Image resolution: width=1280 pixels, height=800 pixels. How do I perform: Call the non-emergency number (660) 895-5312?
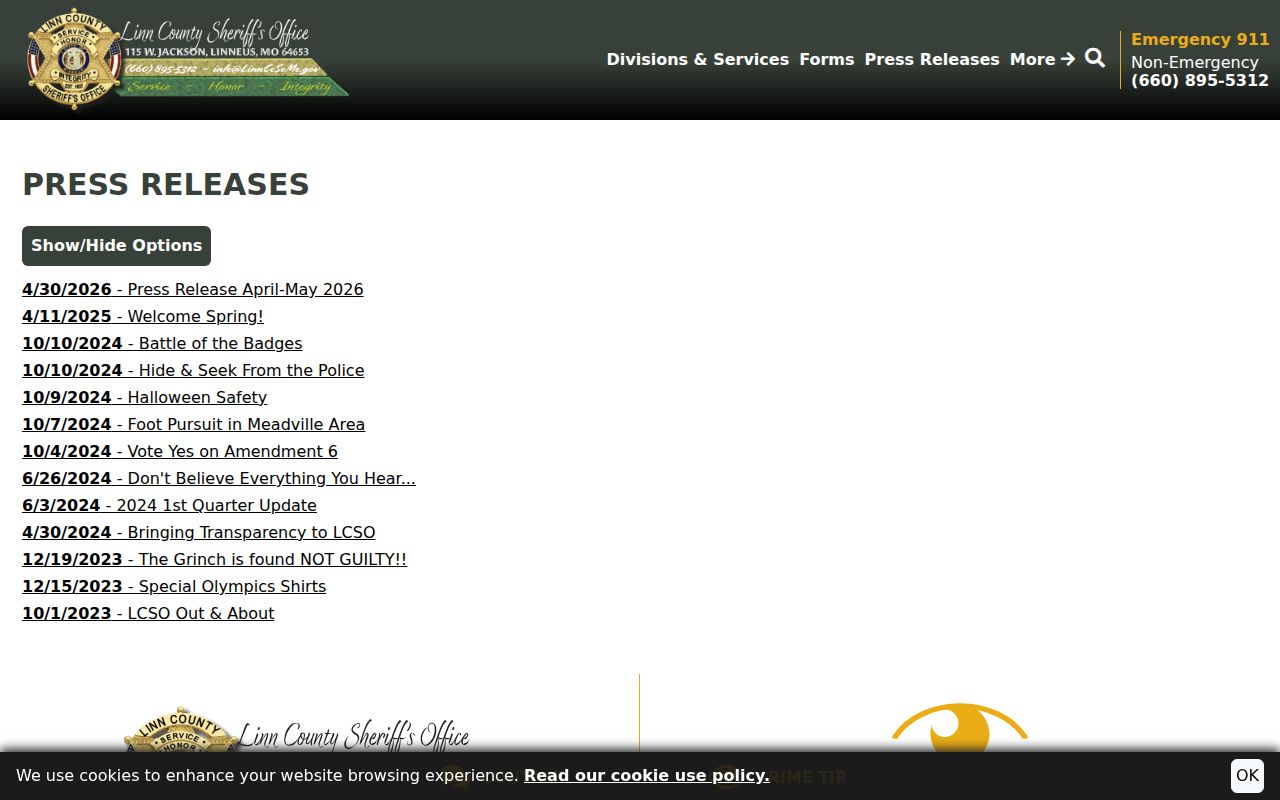pos(1199,80)
